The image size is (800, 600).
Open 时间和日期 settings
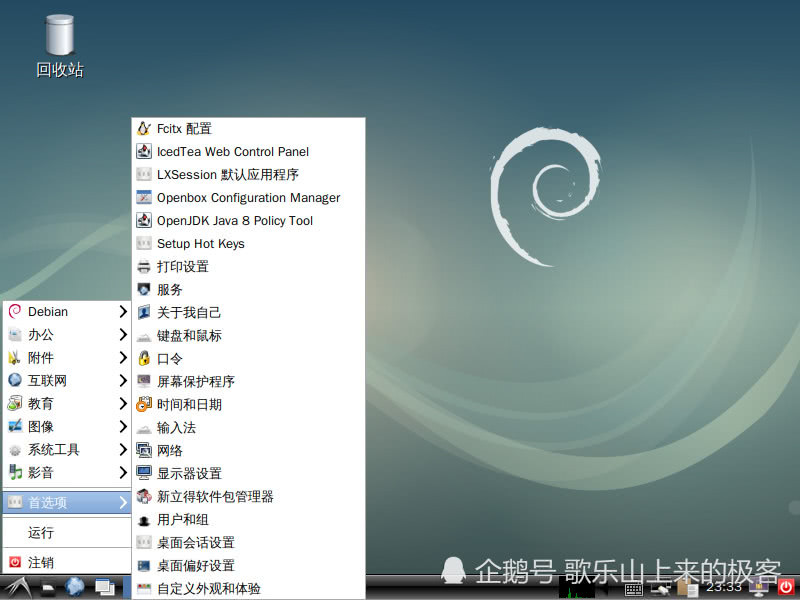point(248,405)
